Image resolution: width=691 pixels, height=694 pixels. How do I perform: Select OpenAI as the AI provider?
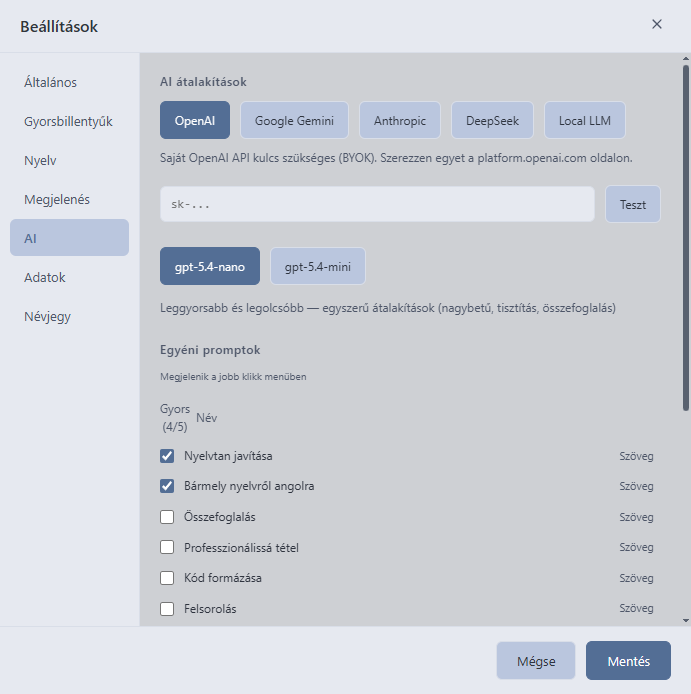(x=195, y=120)
